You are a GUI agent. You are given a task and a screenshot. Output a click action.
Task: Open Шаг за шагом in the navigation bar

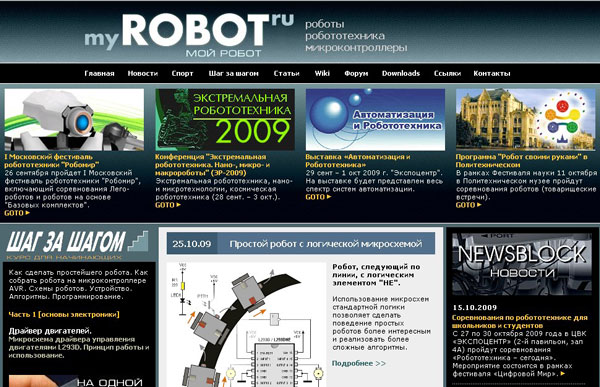click(x=233, y=73)
